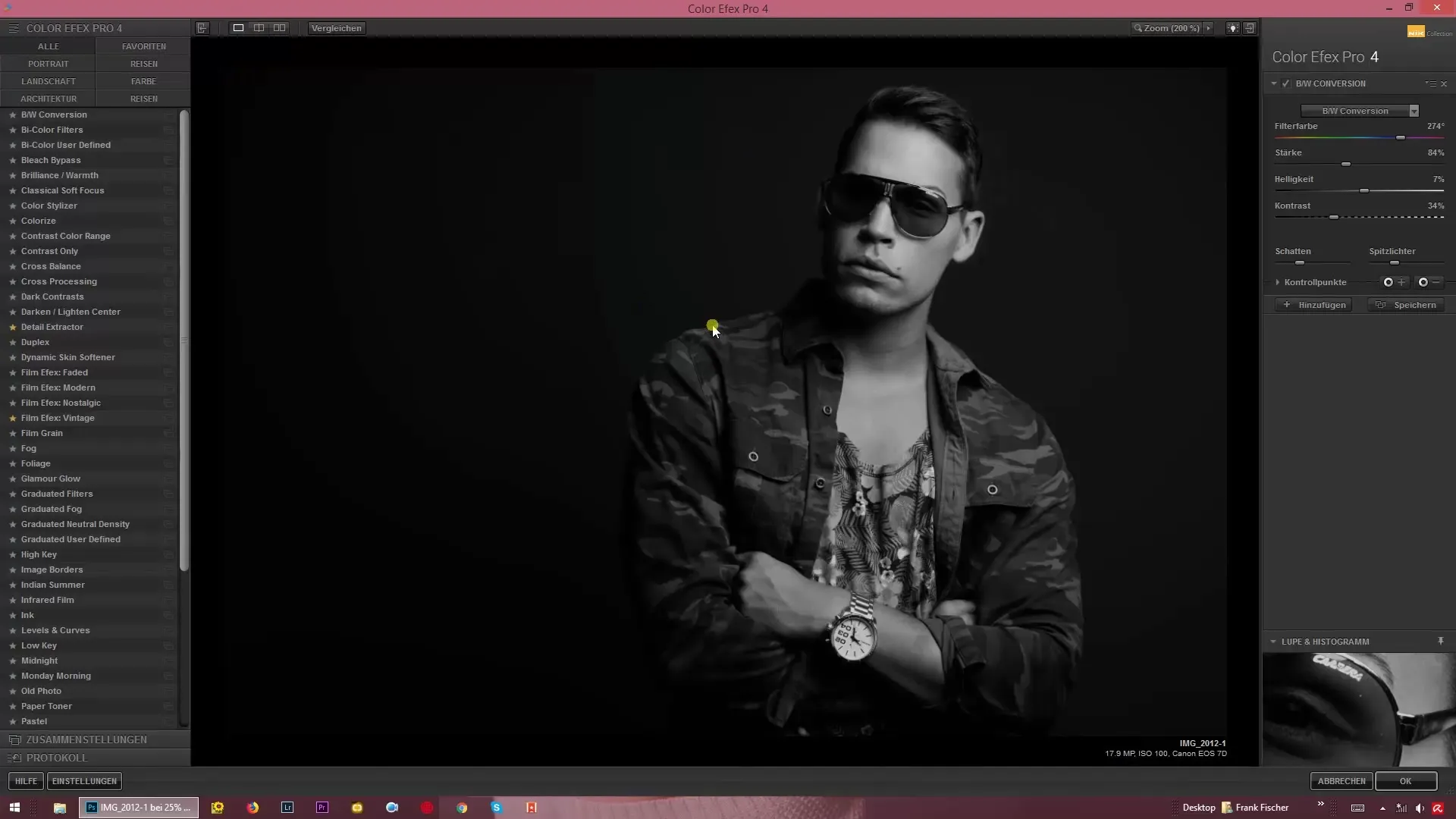Image resolution: width=1456 pixels, height=819 pixels.
Task: Click the filter list vertical scrollbar
Action: (x=184, y=340)
